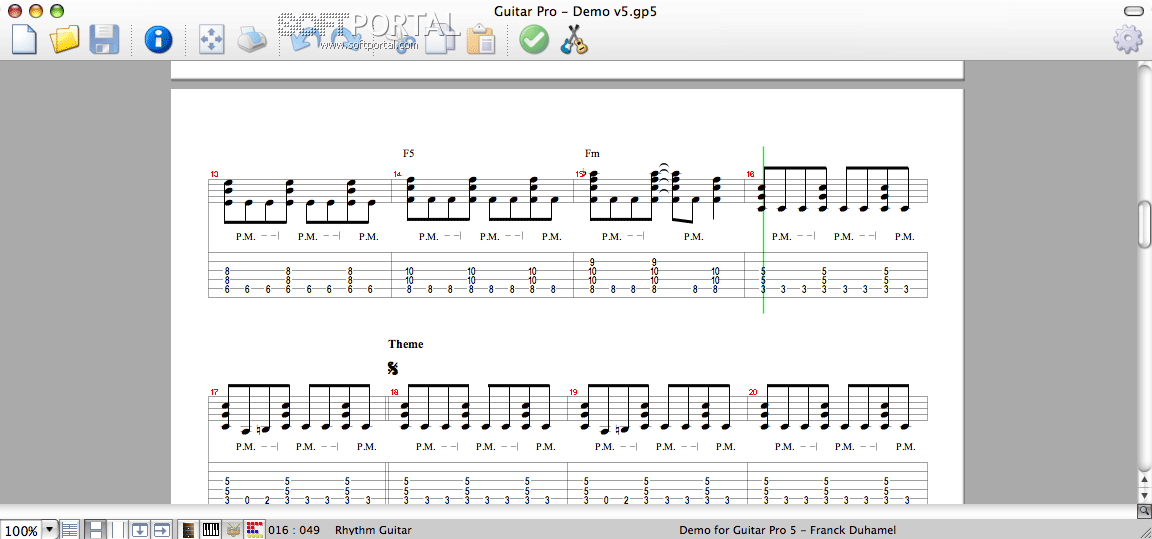Select the F5 chord name above measure 14
The height and width of the screenshot is (539, 1152).
coord(408,153)
